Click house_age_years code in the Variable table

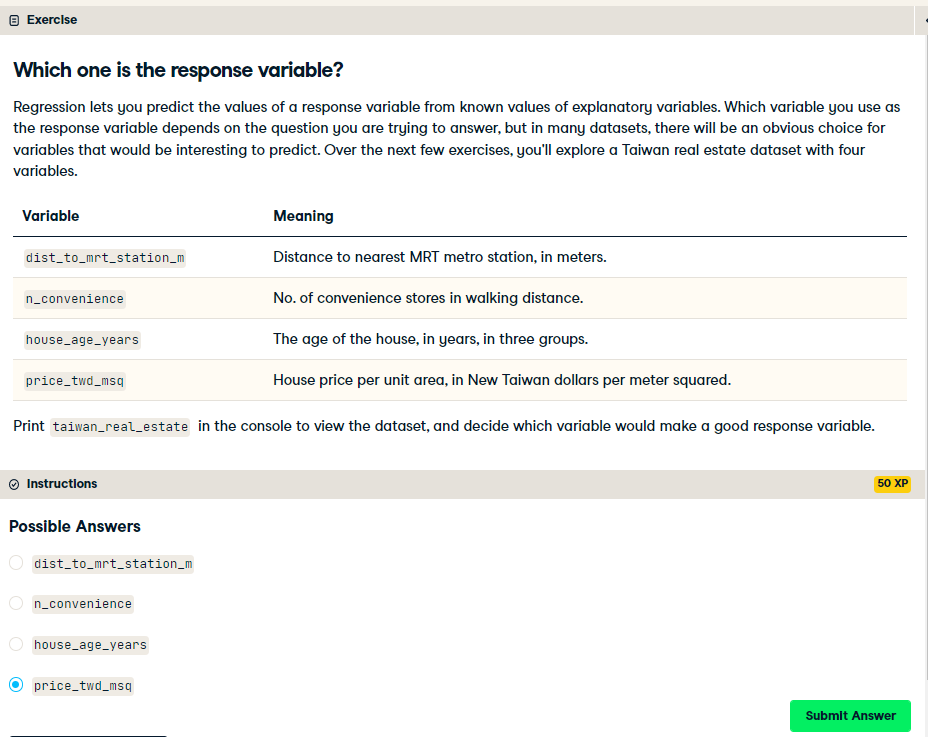click(82, 340)
